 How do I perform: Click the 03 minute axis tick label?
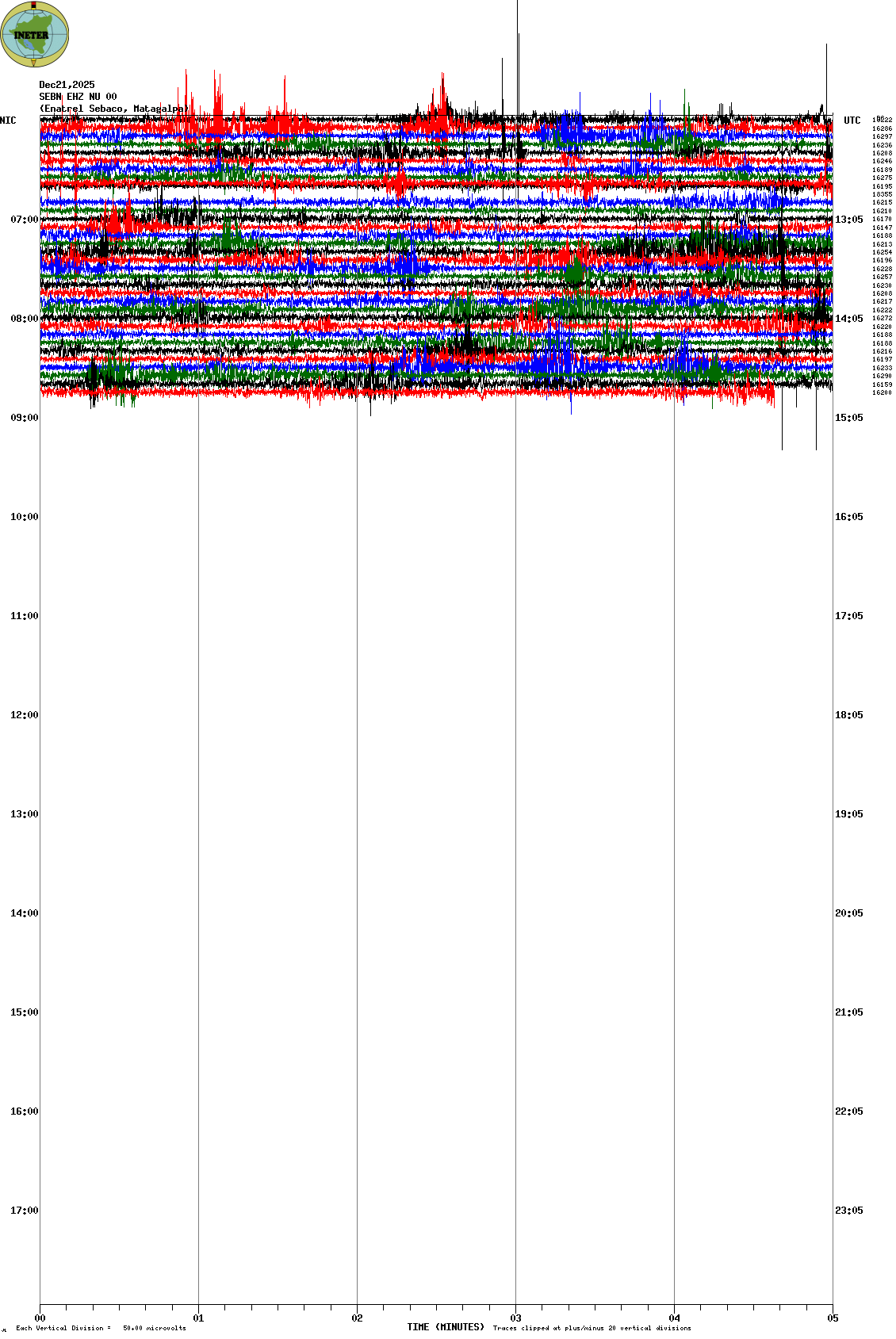tap(515, 1318)
